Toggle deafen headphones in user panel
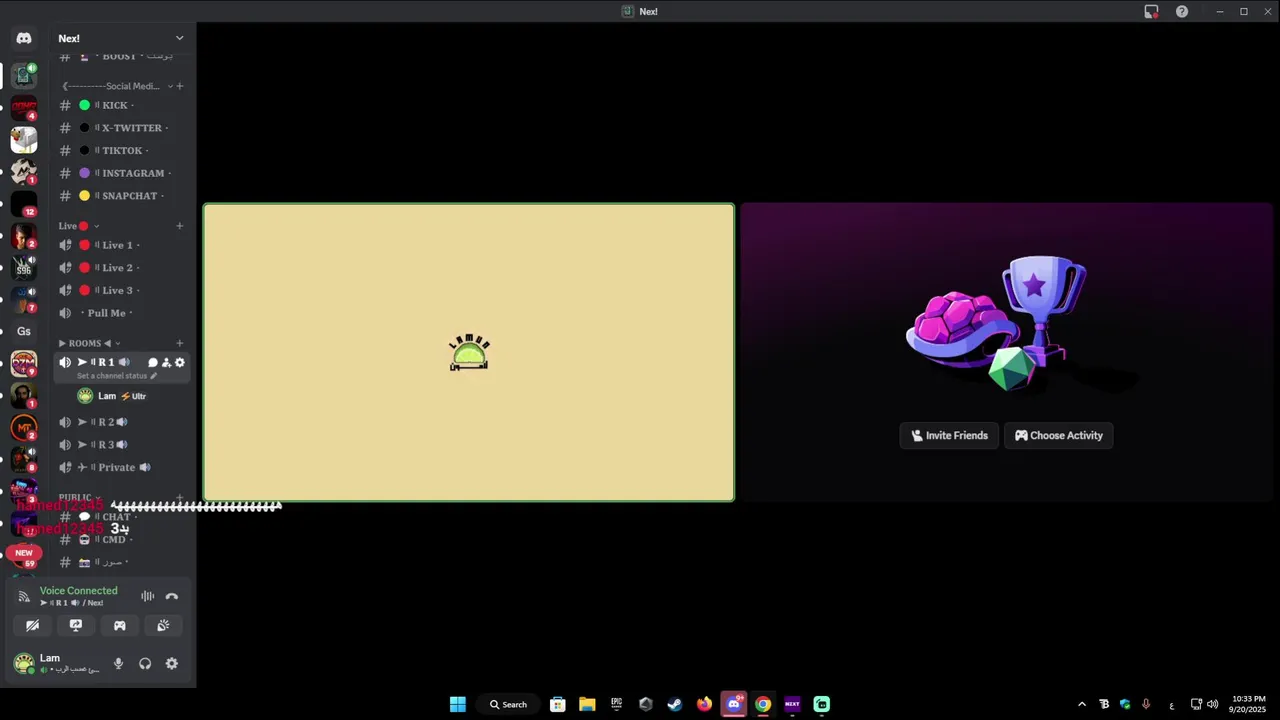Image resolution: width=1280 pixels, height=720 pixels. (145, 663)
